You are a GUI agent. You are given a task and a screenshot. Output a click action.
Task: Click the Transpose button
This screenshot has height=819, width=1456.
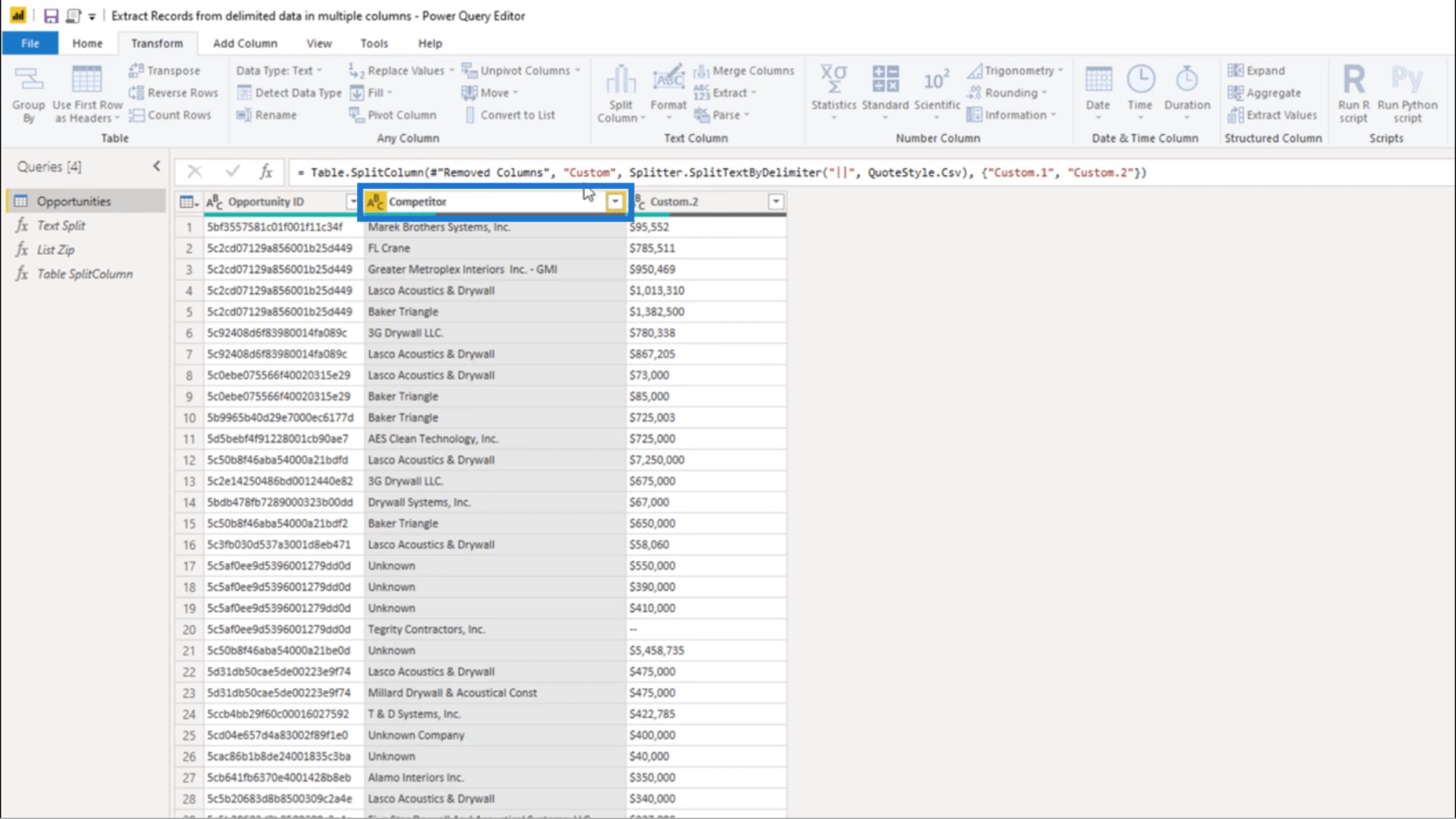point(165,70)
